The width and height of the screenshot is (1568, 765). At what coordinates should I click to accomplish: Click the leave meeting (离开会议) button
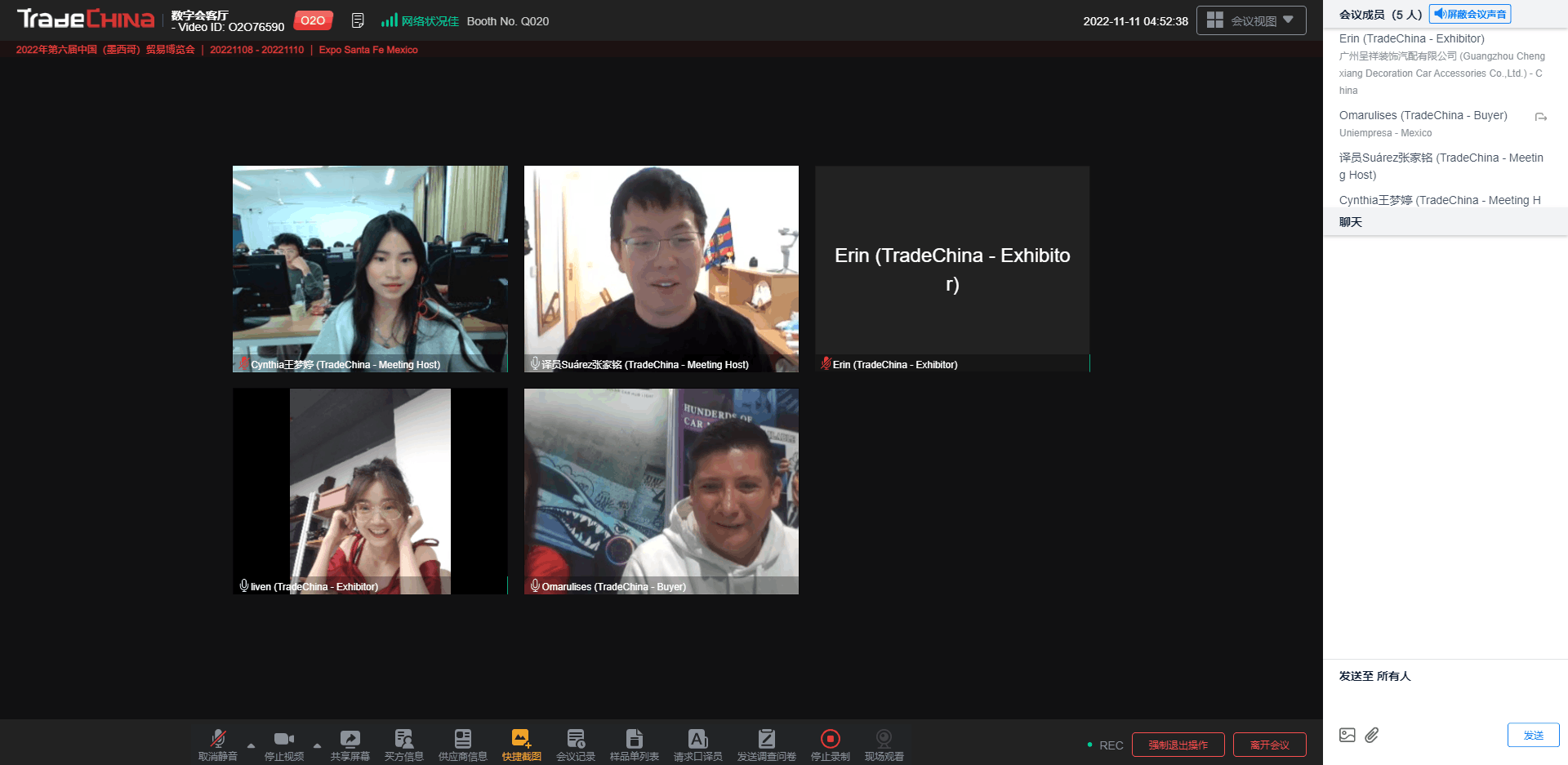1269,745
